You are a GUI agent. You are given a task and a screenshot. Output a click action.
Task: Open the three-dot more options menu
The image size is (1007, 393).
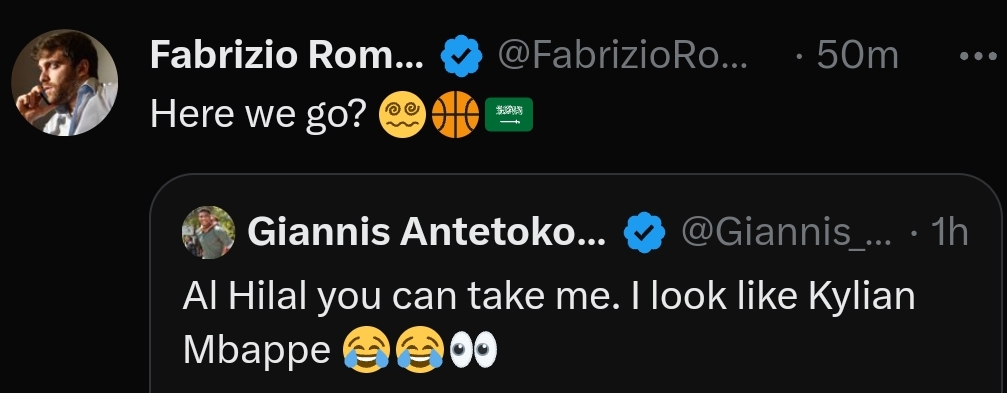coord(978,57)
